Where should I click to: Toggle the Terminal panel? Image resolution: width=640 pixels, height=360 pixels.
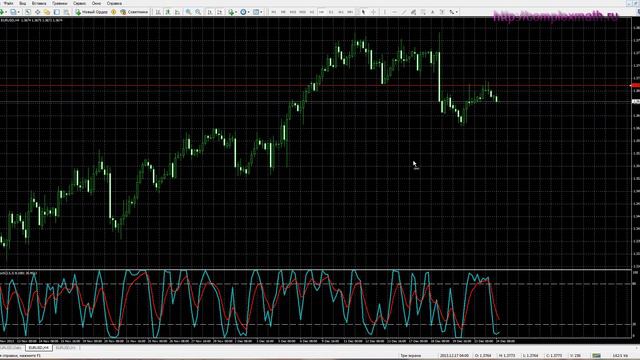pyautogui.click(x=57, y=12)
